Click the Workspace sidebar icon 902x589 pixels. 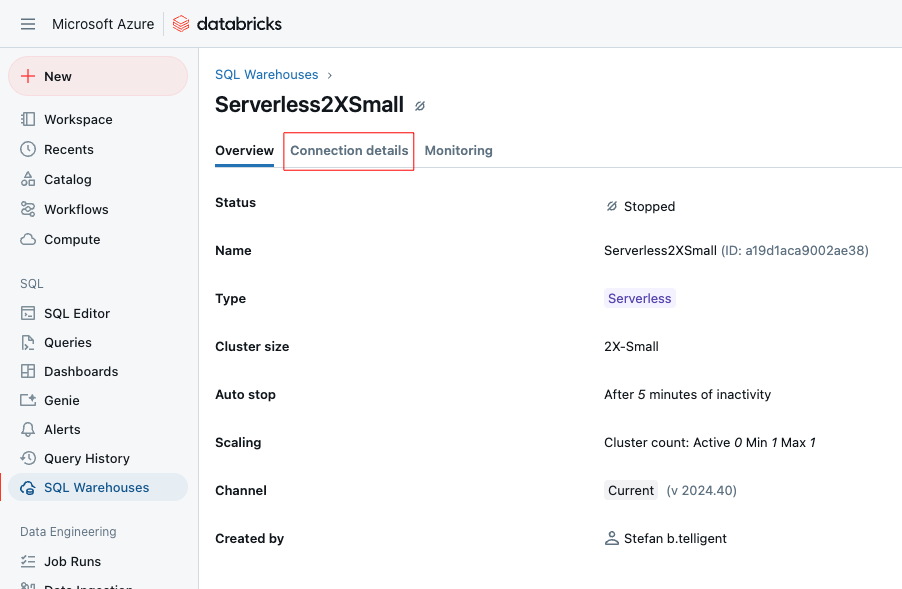(28, 119)
